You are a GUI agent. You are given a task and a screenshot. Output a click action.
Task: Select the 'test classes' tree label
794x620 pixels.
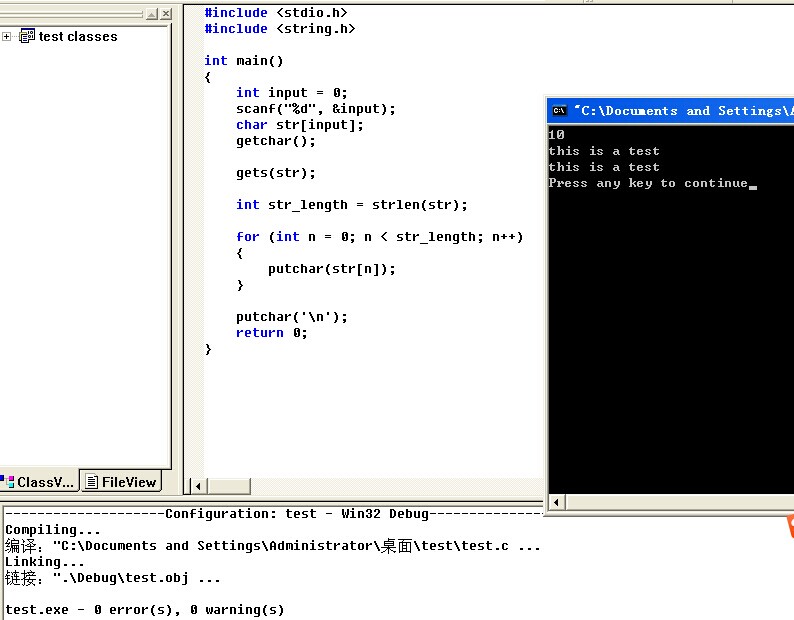coord(78,36)
